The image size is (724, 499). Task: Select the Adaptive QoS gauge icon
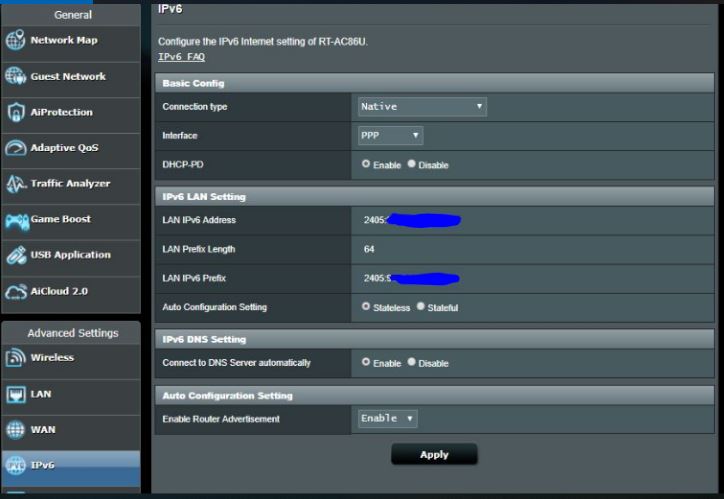tap(16, 149)
